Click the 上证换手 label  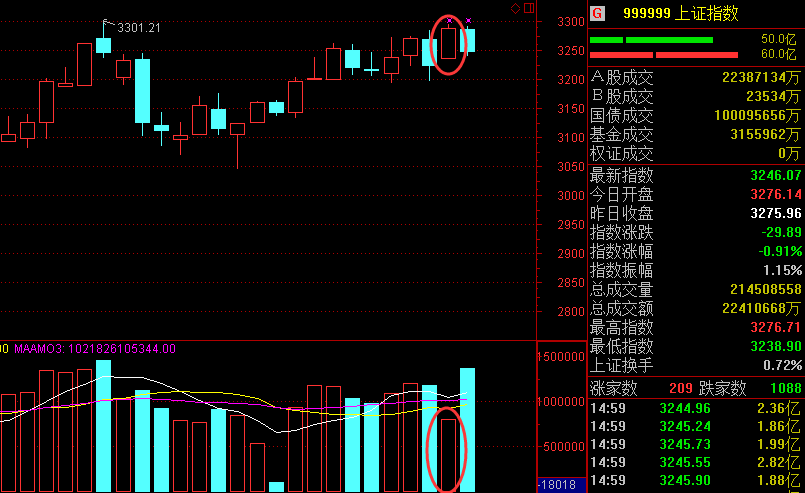[621, 366]
